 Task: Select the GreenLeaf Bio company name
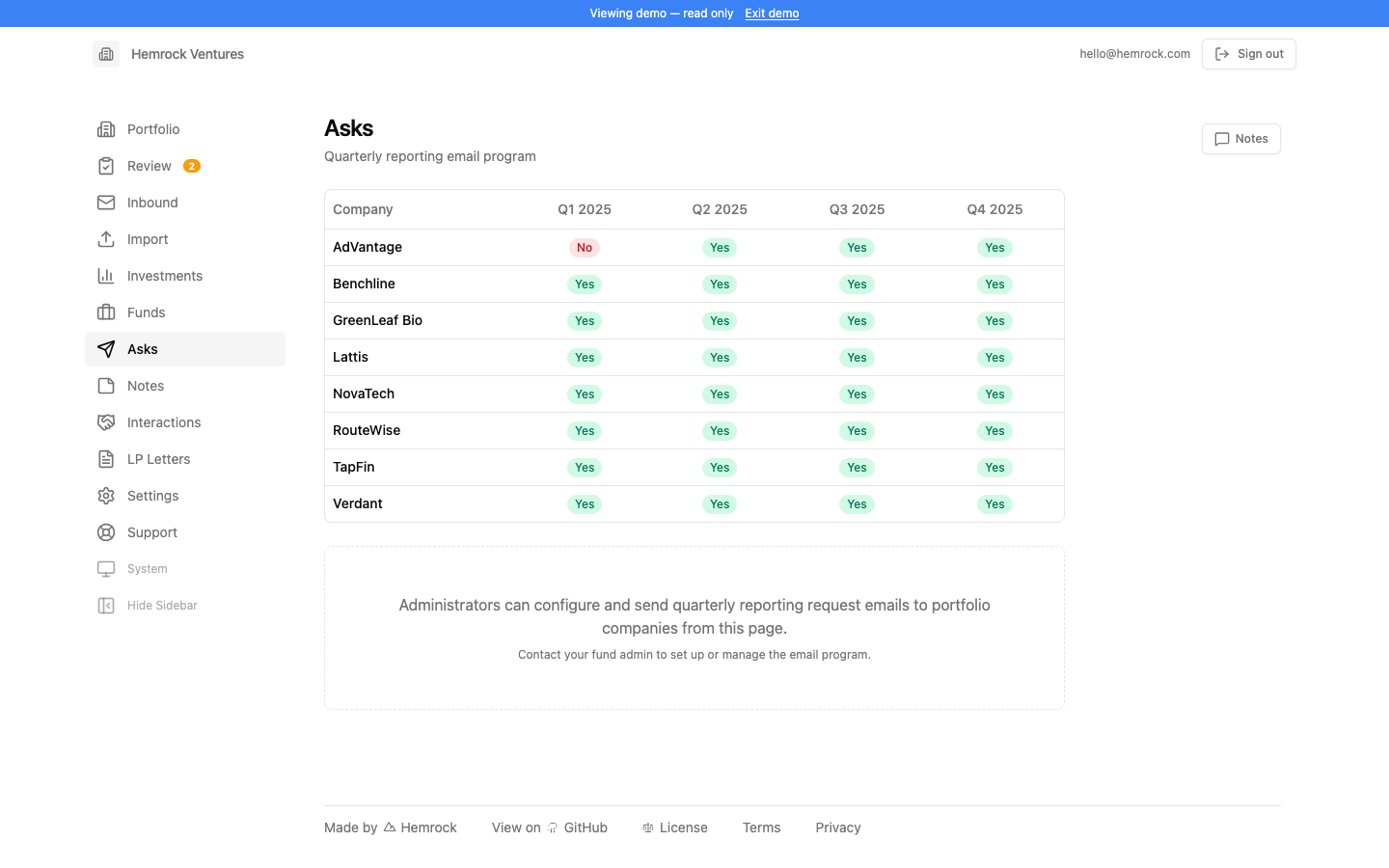coord(377,320)
